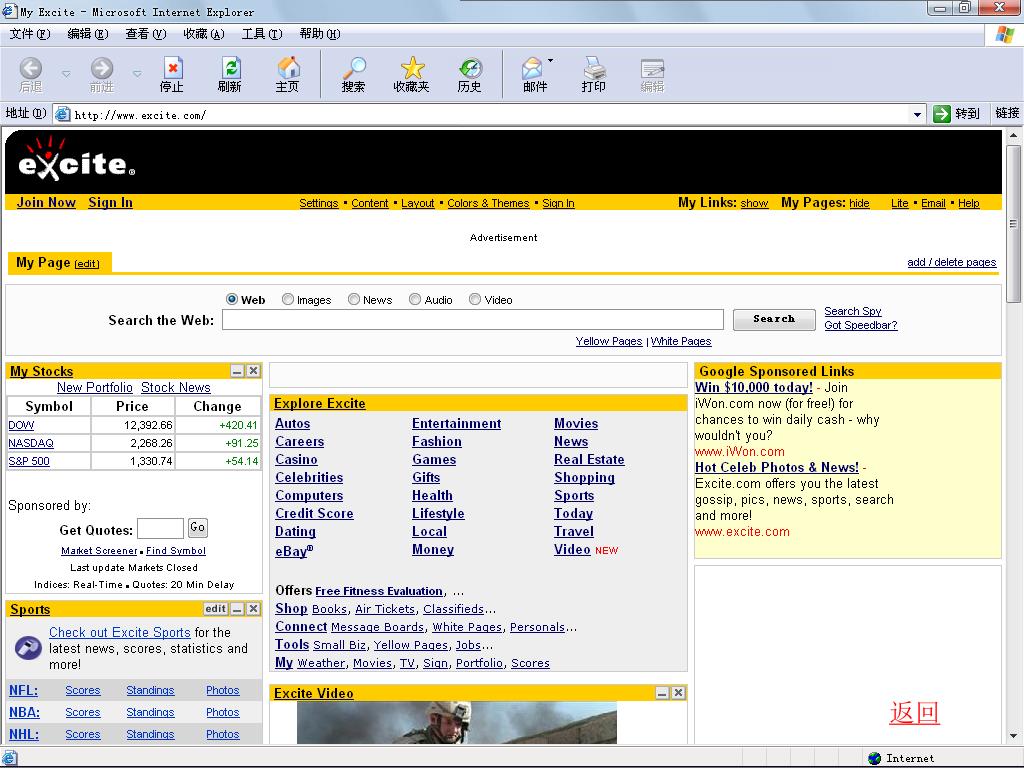Click the Edit (编辑) toolbar icon

pos(652,69)
